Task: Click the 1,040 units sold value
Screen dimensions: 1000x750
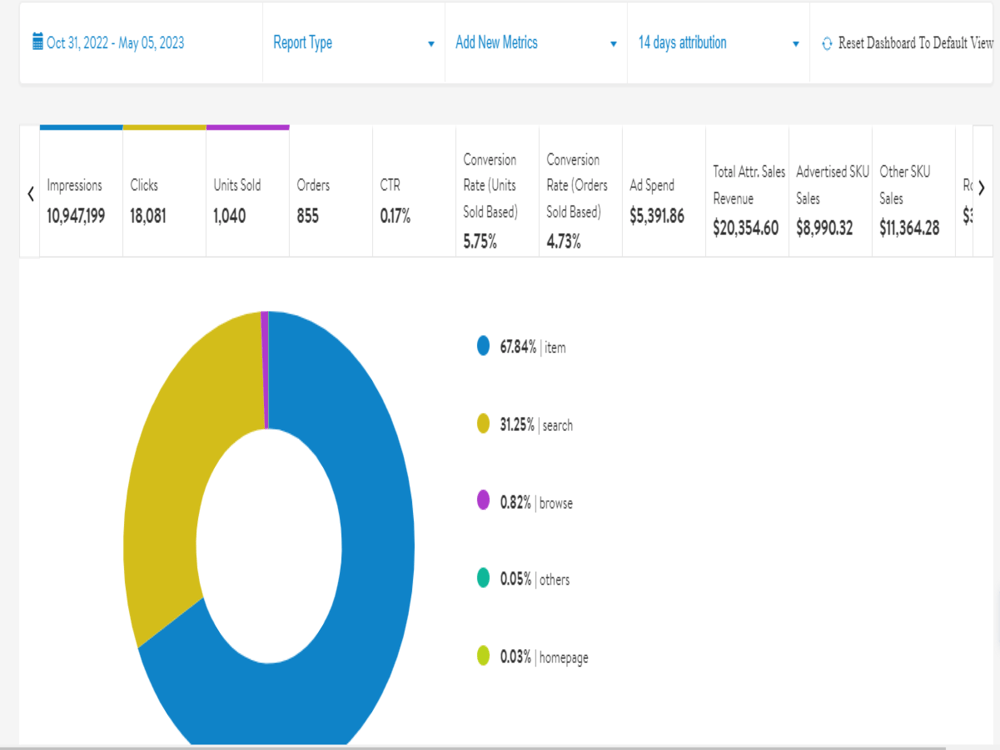Action: [230, 216]
